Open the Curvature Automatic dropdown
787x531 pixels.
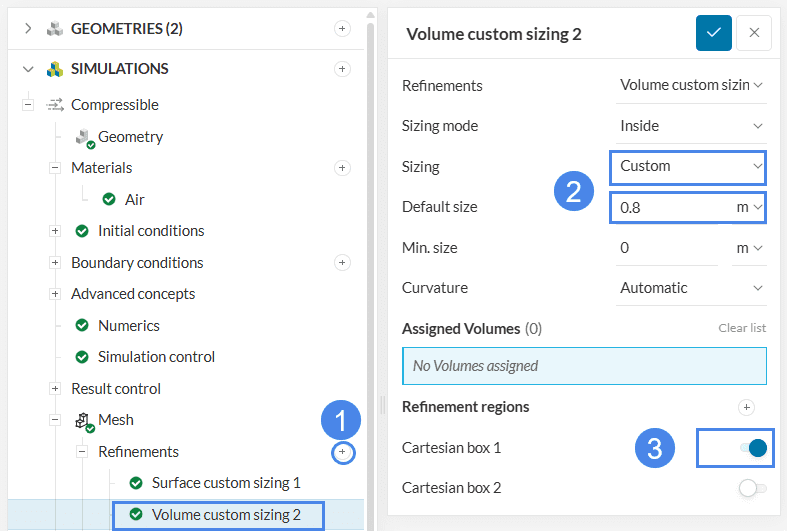(x=690, y=288)
